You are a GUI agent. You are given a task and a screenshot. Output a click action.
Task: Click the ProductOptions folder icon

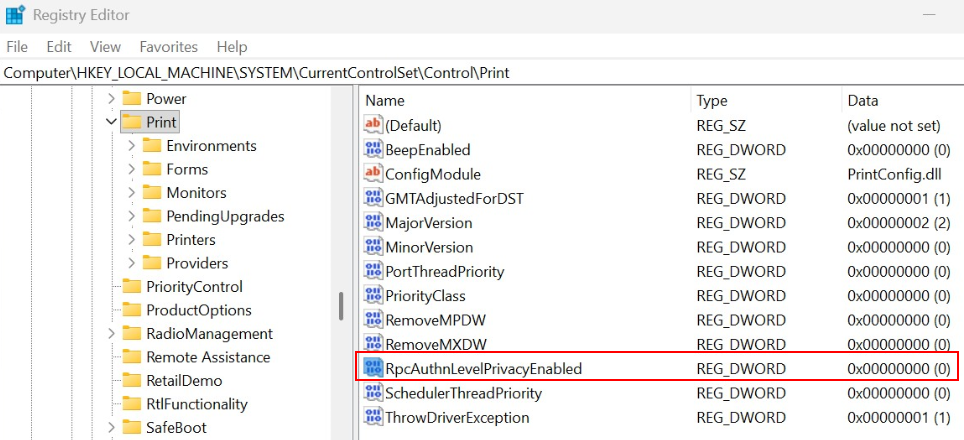[132, 310]
